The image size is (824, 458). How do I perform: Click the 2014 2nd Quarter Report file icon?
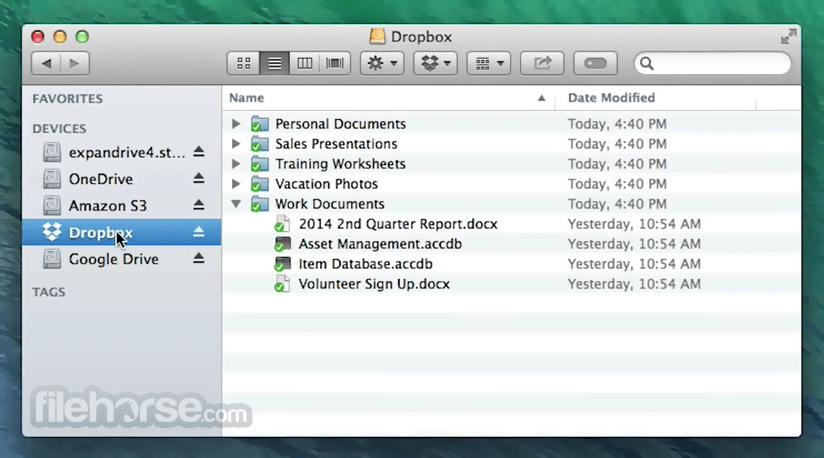point(282,224)
